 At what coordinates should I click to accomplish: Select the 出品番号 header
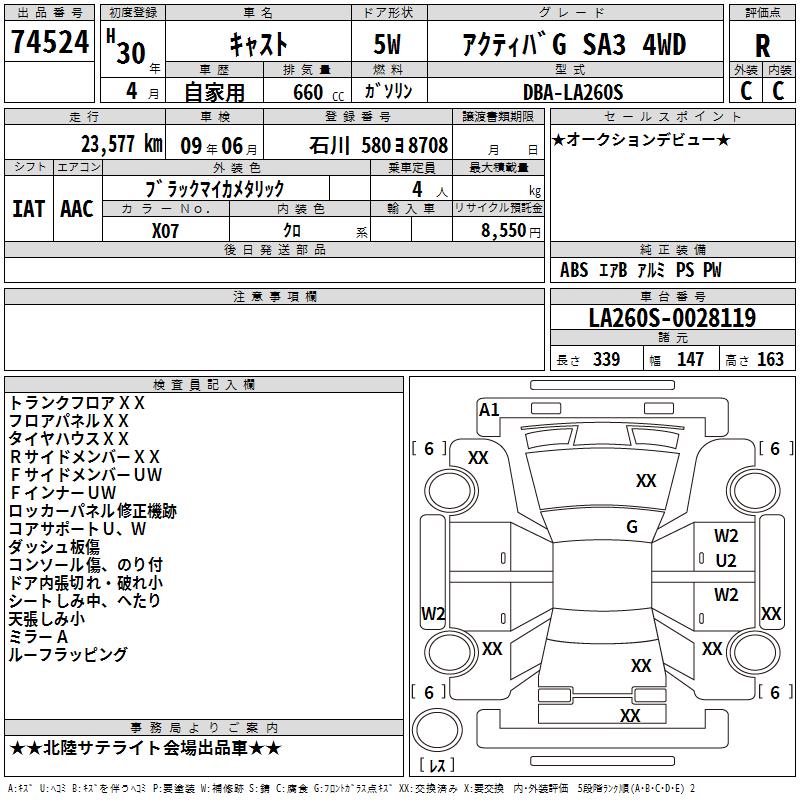[49, 12]
